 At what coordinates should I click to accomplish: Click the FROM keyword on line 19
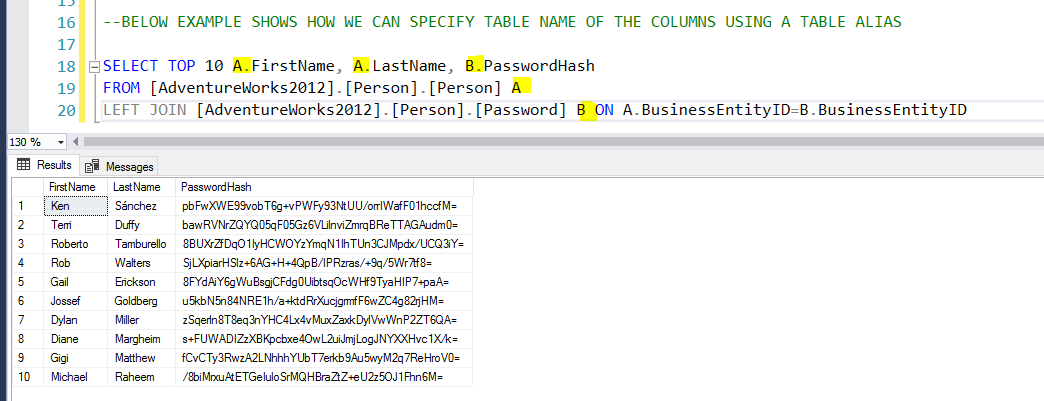click(x=121, y=88)
